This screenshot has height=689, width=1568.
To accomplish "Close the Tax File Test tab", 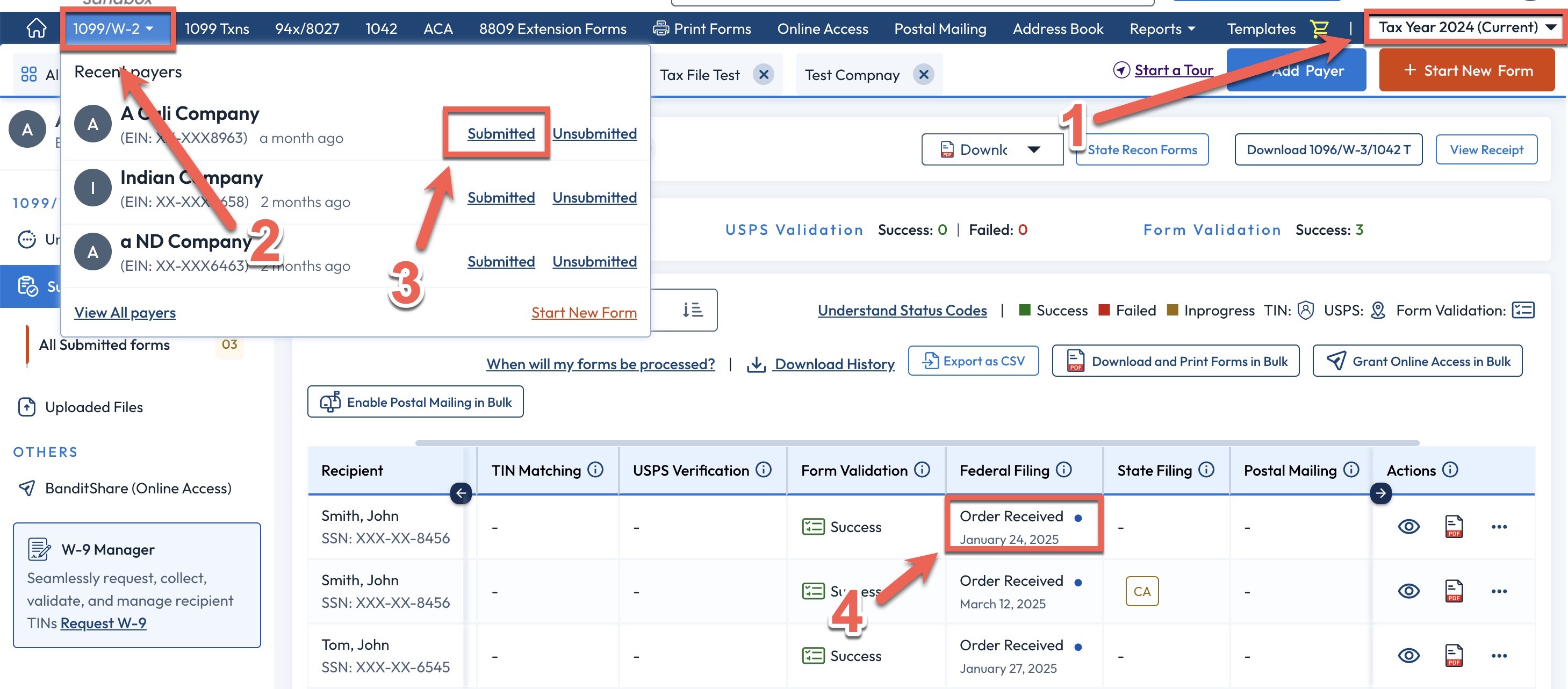I will click(x=763, y=75).
